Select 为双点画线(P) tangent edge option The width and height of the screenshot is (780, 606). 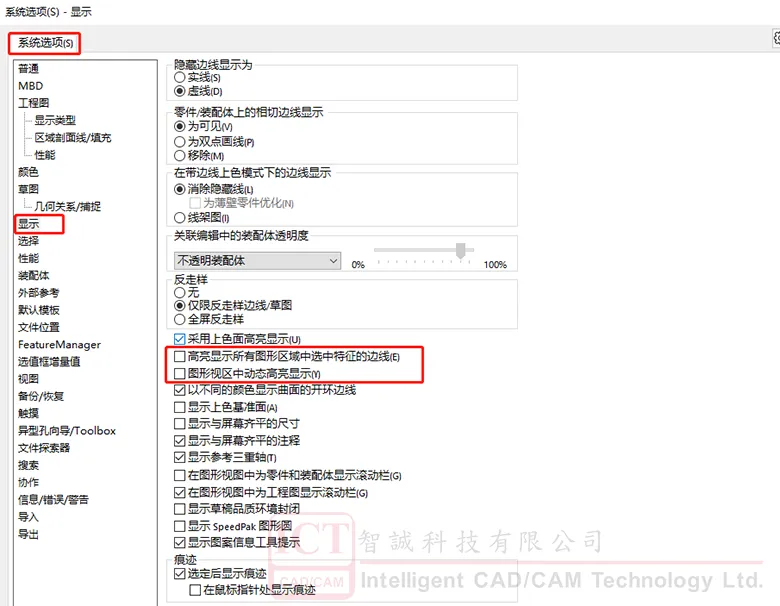point(180,142)
